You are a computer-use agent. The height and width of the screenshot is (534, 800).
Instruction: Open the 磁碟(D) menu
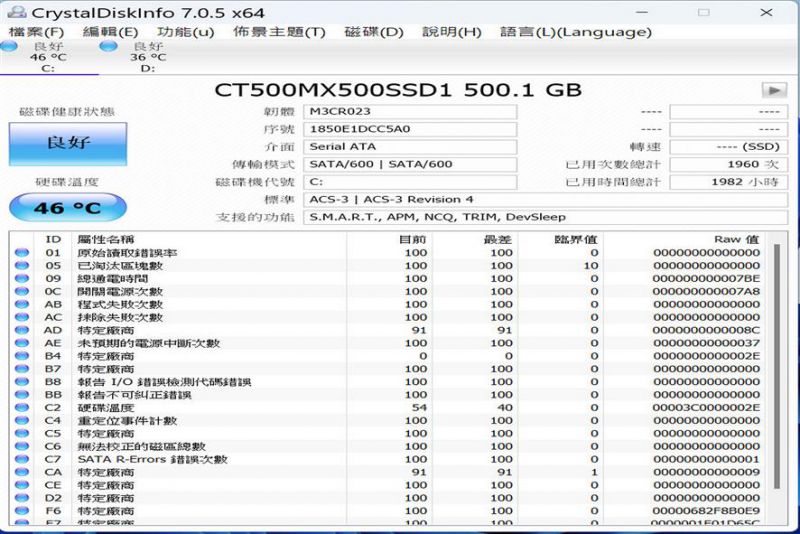(x=374, y=32)
